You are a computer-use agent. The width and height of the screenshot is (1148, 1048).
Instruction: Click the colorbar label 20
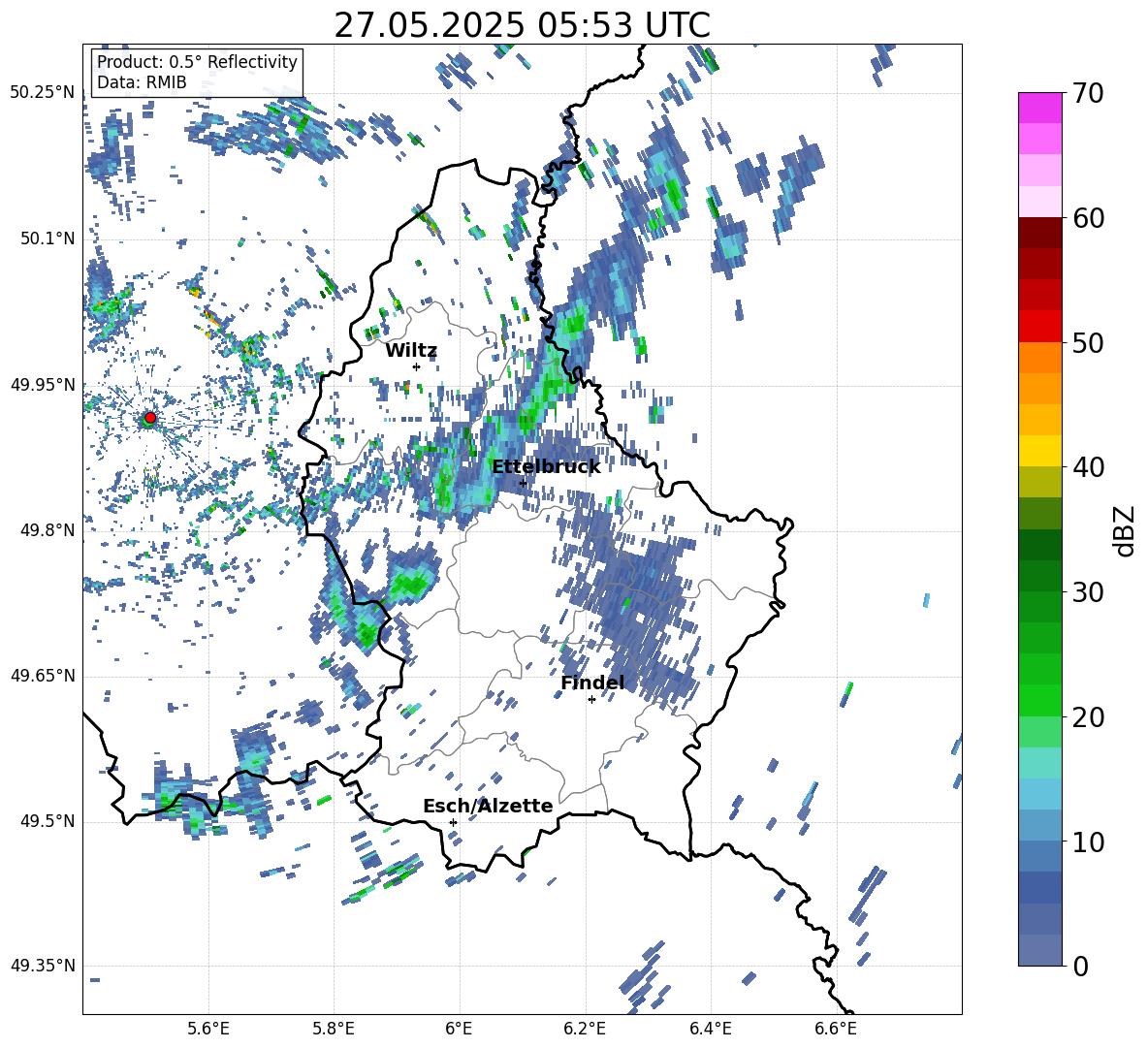(x=1089, y=717)
